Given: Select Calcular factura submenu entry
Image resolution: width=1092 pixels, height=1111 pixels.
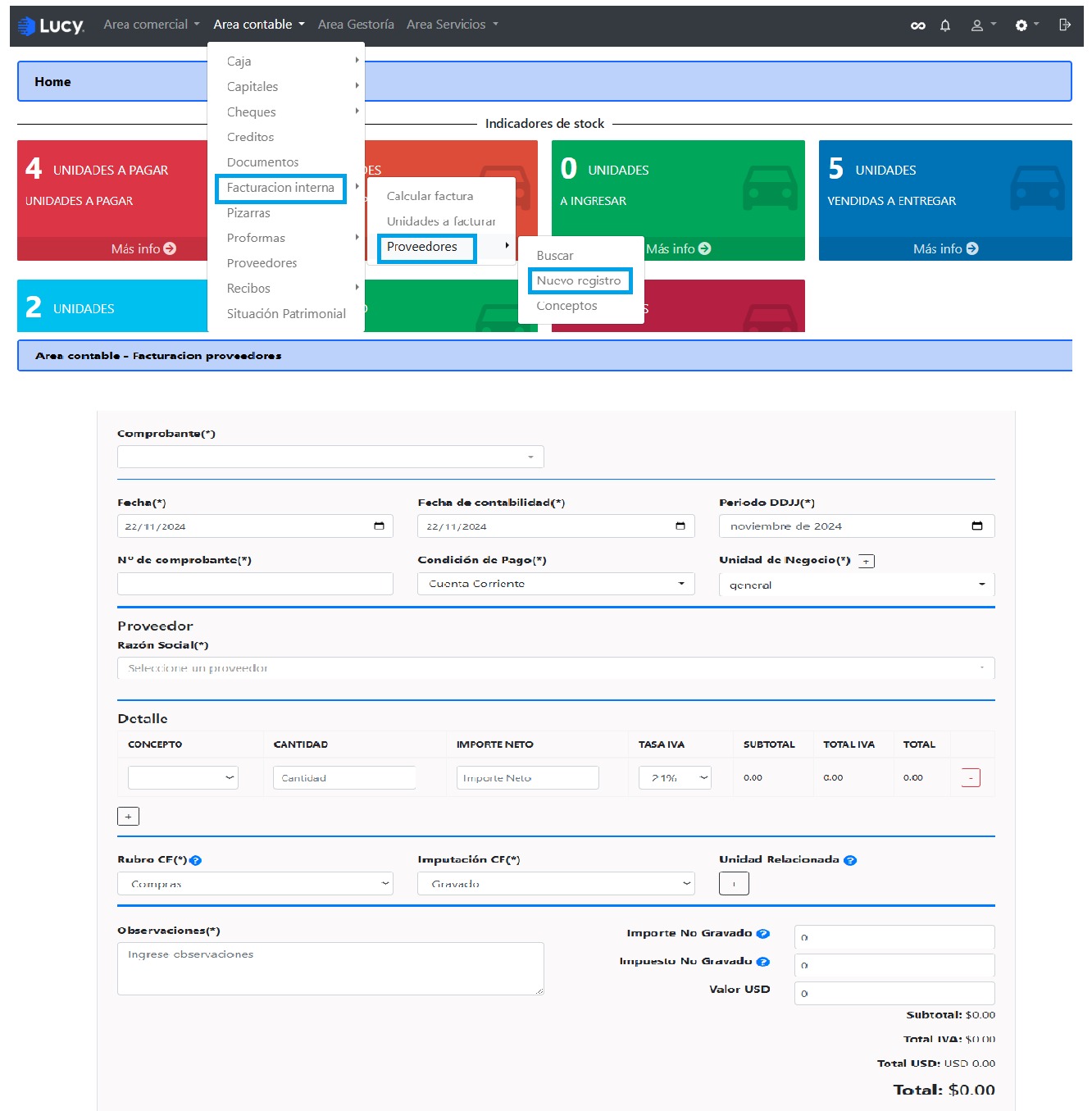Looking at the screenshot, I should [441, 196].
